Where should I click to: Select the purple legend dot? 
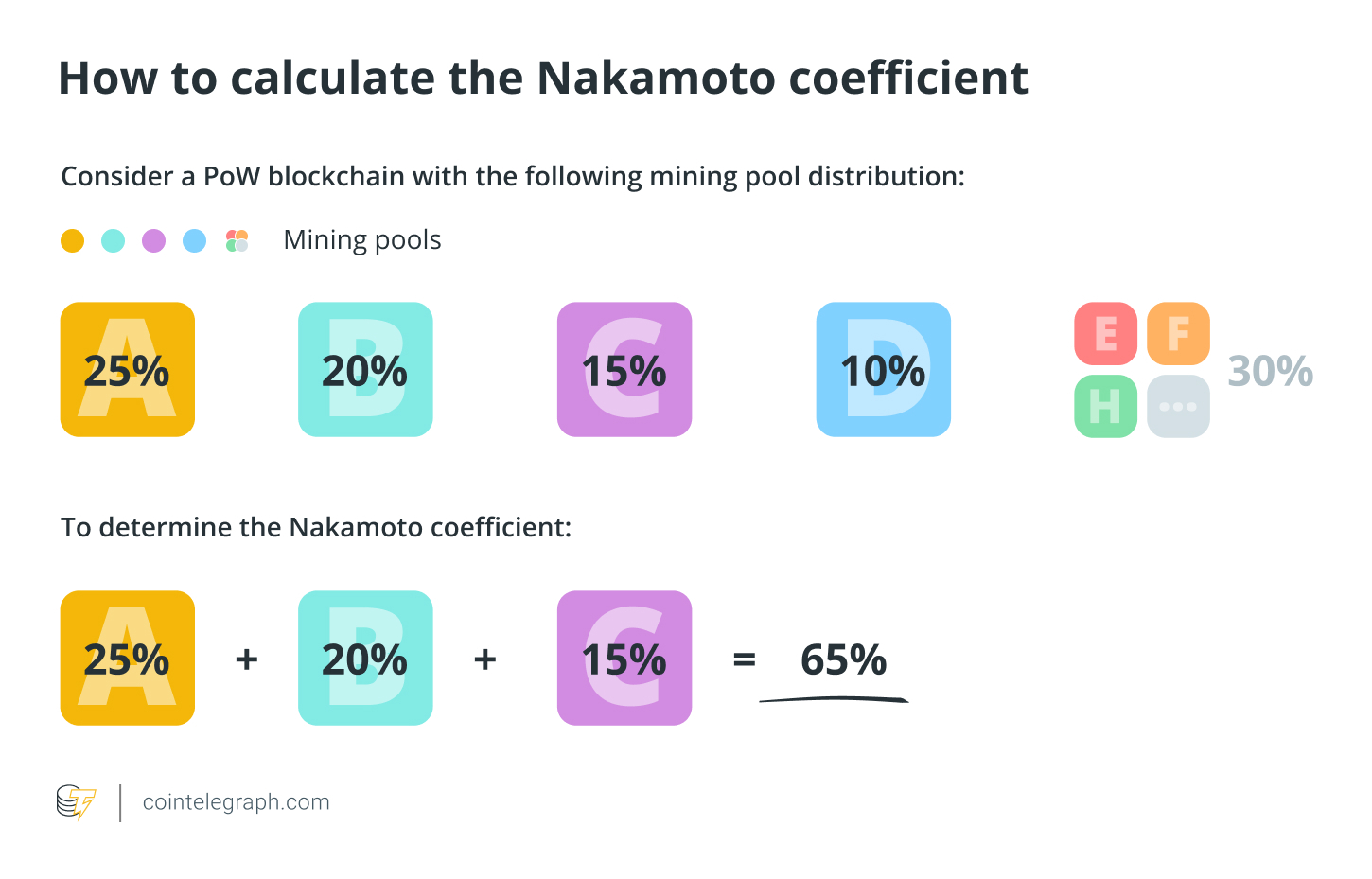153,241
